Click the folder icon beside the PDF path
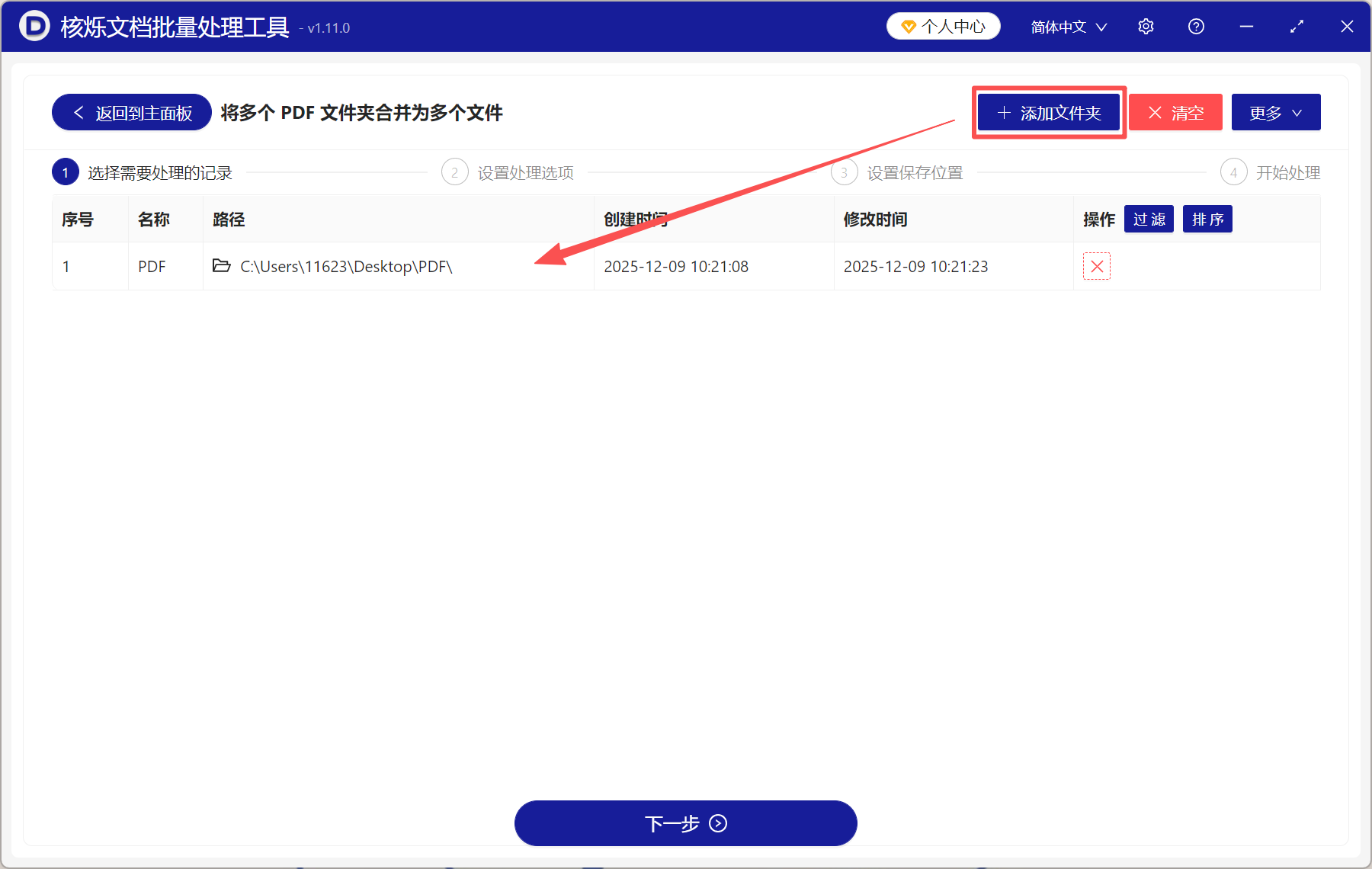The width and height of the screenshot is (1372, 869). (221, 266)
